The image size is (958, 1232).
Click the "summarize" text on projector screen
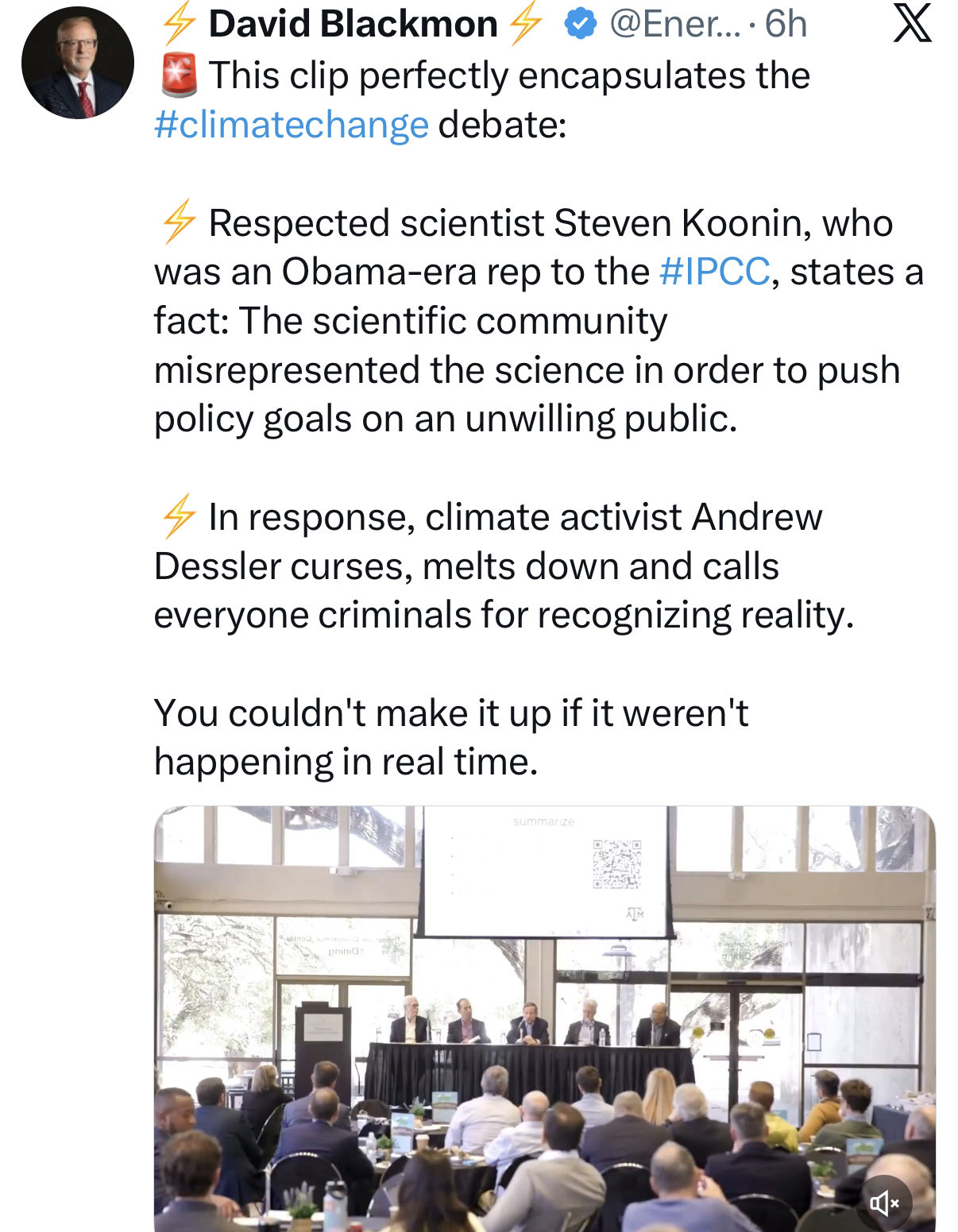543,821
